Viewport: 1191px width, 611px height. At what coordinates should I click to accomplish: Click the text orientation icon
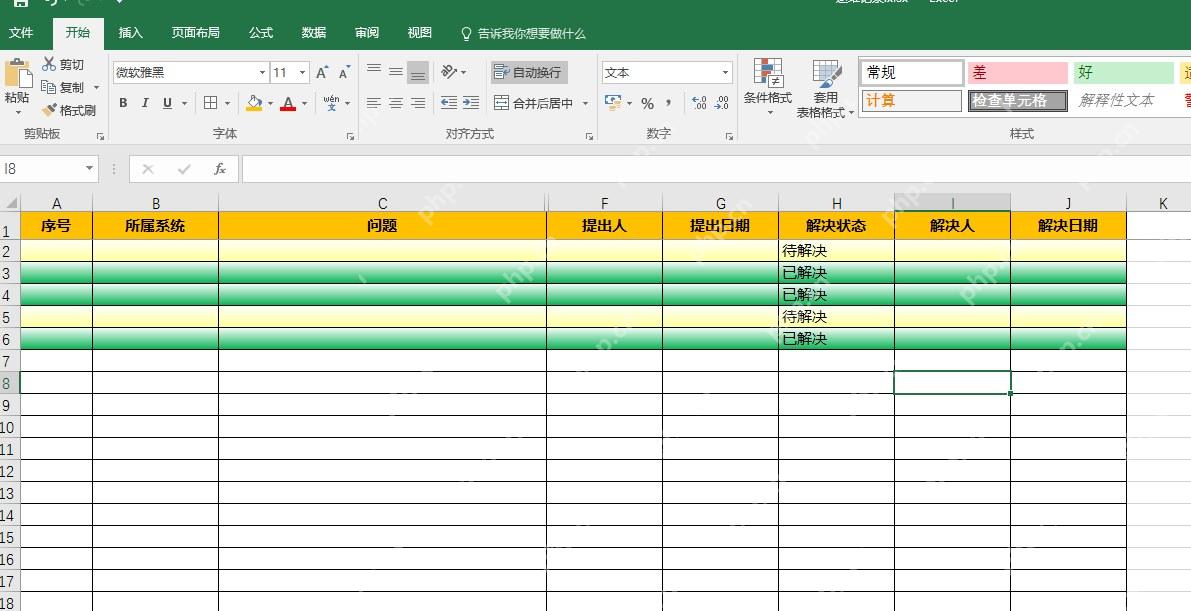click(x=450, y=71)
